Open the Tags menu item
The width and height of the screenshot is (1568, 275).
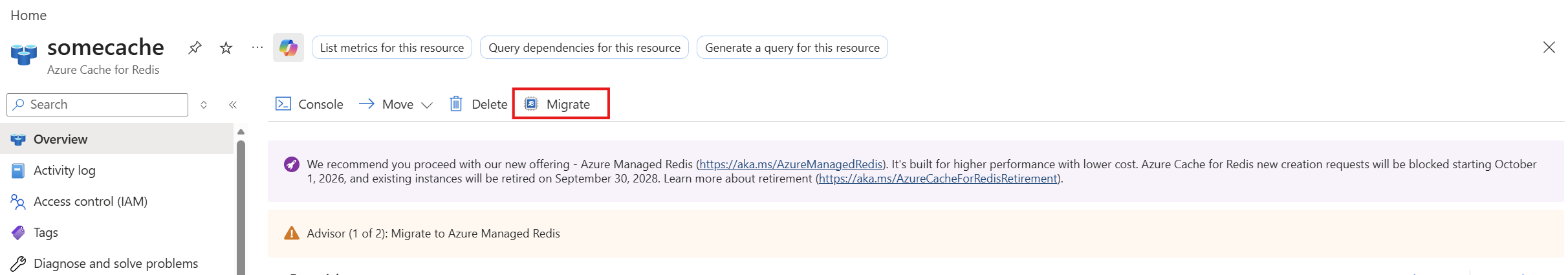[116, 232]
